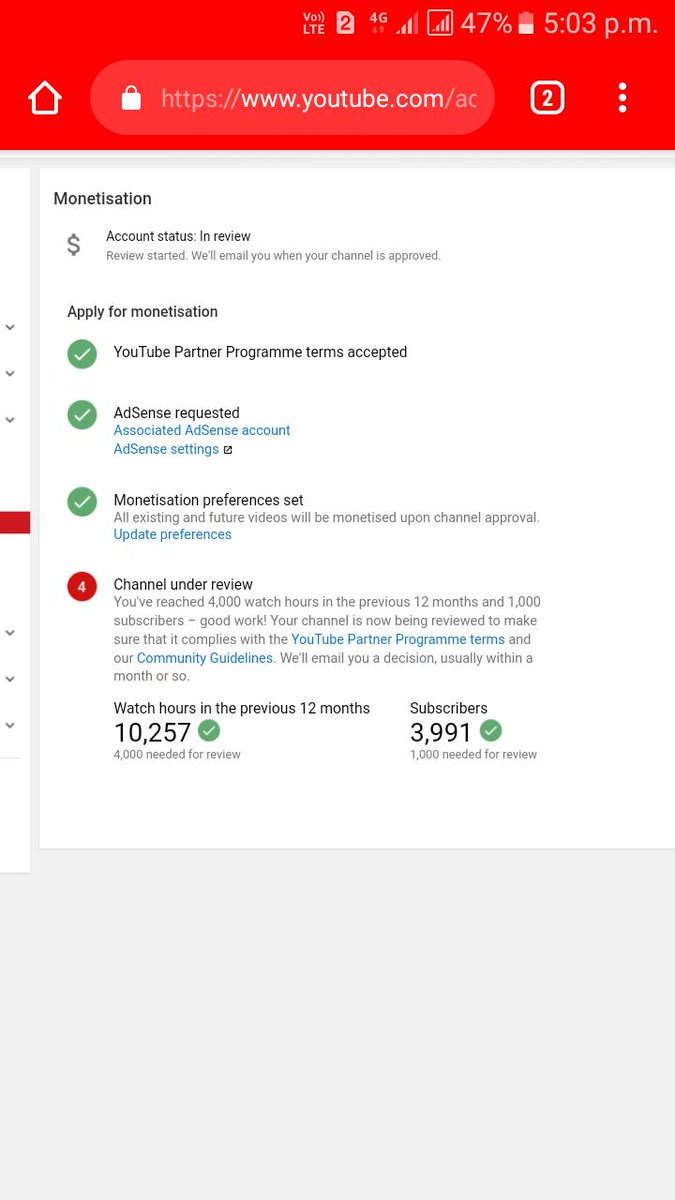Expand sidebar chevron beside Partner Programme terms link line
675x1200 pixels.
[10, 633]
